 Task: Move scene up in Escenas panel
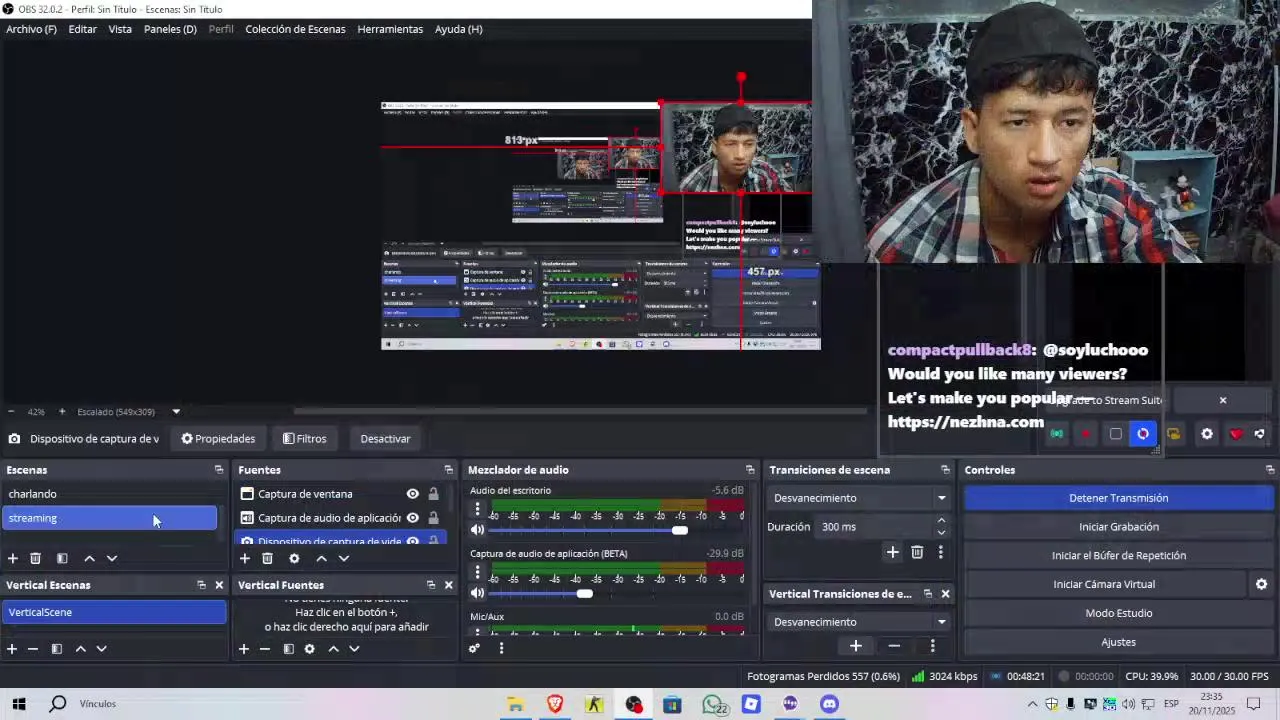click(89, 558)
